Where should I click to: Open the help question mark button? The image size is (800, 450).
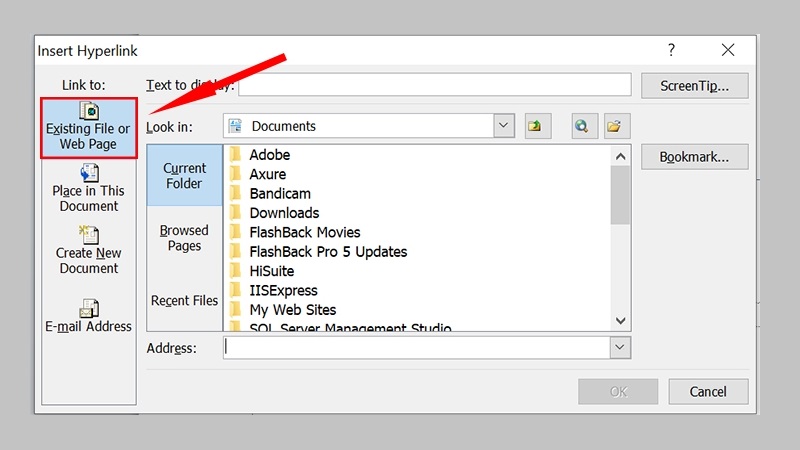pyautogui.click(x=671, y=50)
